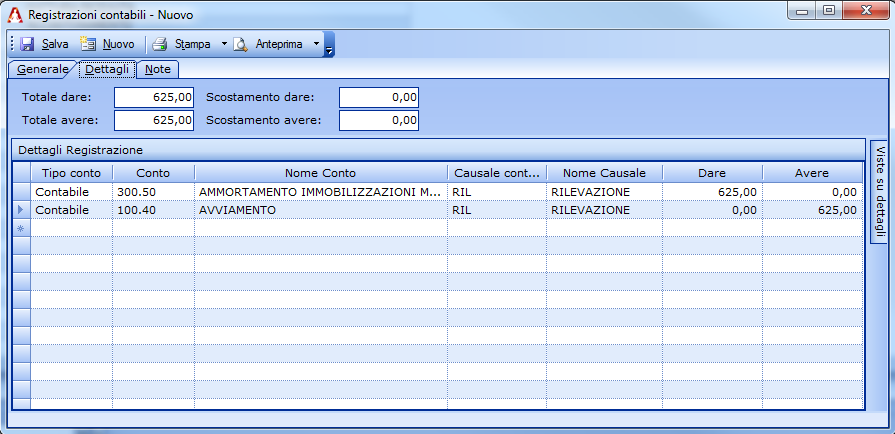Viewport: 895px width, 434px height.
Task: Expand the toolbar overflow options arrow
Action: point(329,47)
